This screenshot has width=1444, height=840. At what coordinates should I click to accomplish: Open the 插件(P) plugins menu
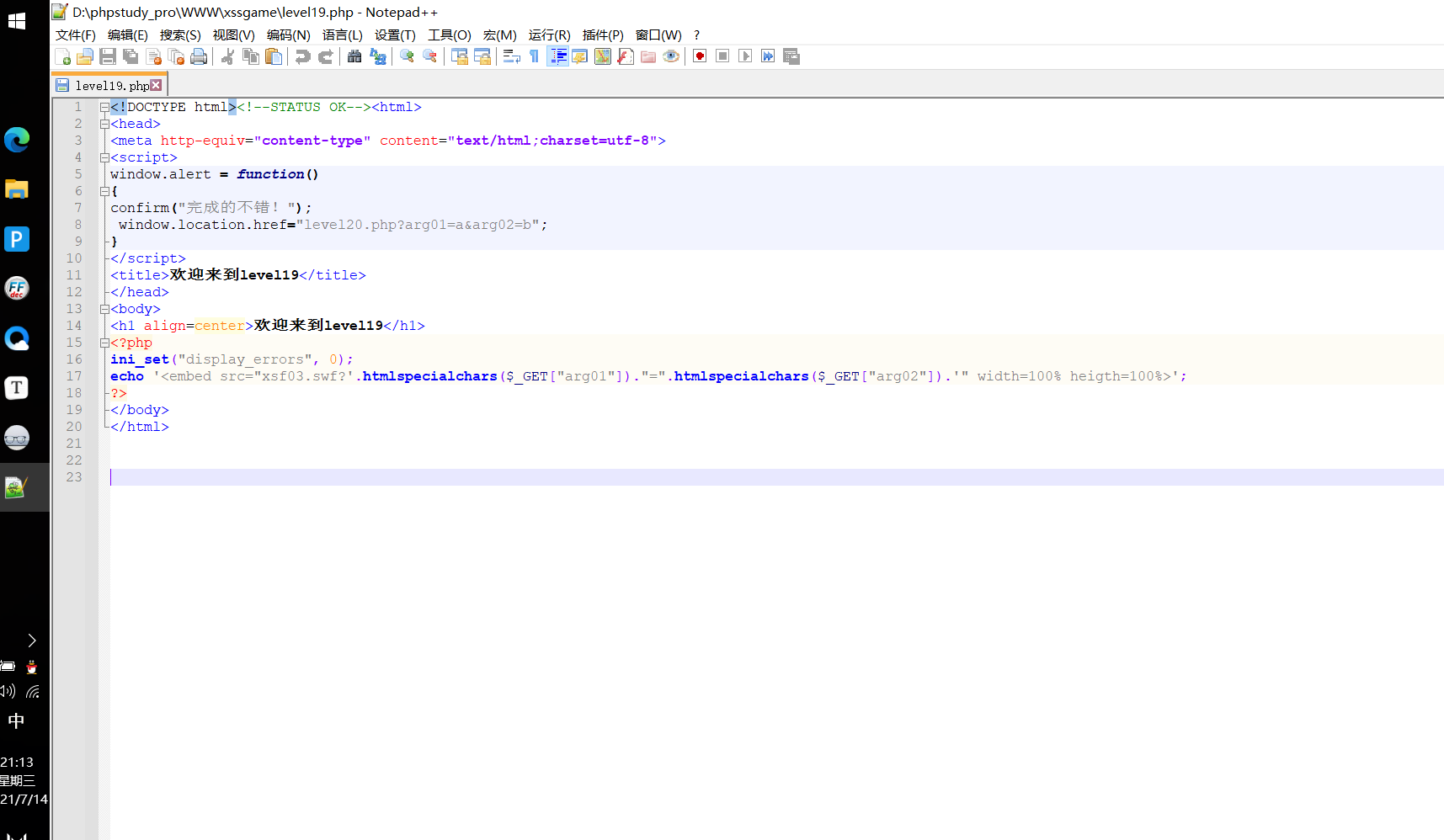coord(603,35)
